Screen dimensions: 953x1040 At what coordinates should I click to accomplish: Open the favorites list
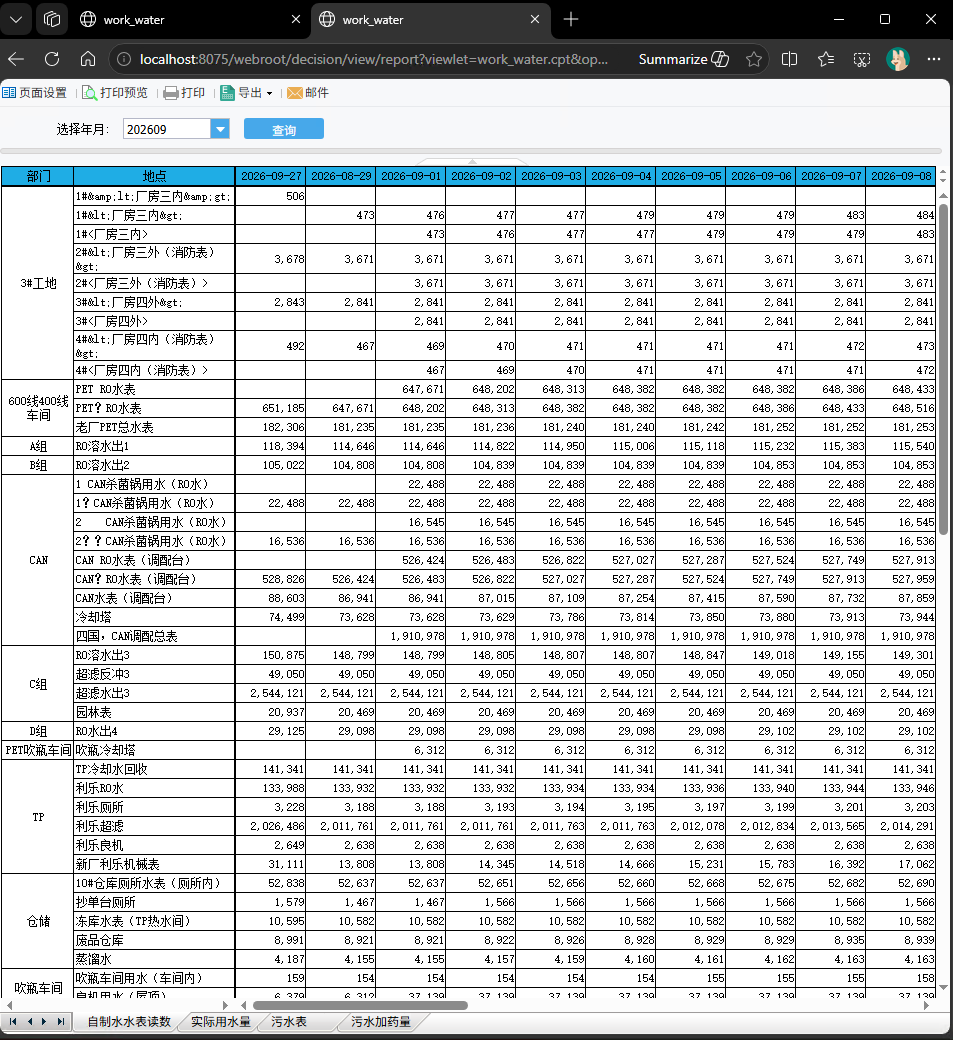(826, 59)
